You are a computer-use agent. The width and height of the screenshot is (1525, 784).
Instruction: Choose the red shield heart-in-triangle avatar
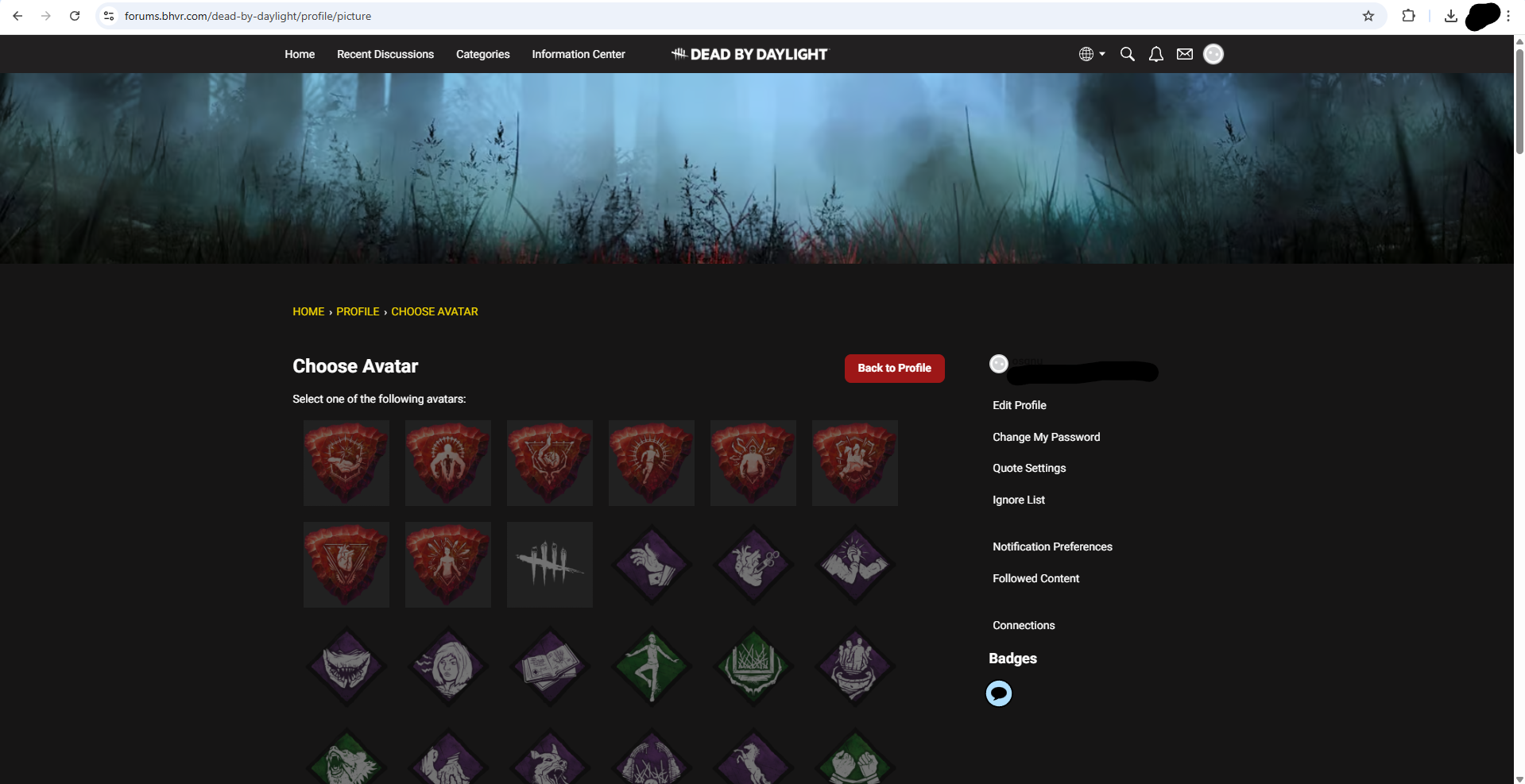346,565
